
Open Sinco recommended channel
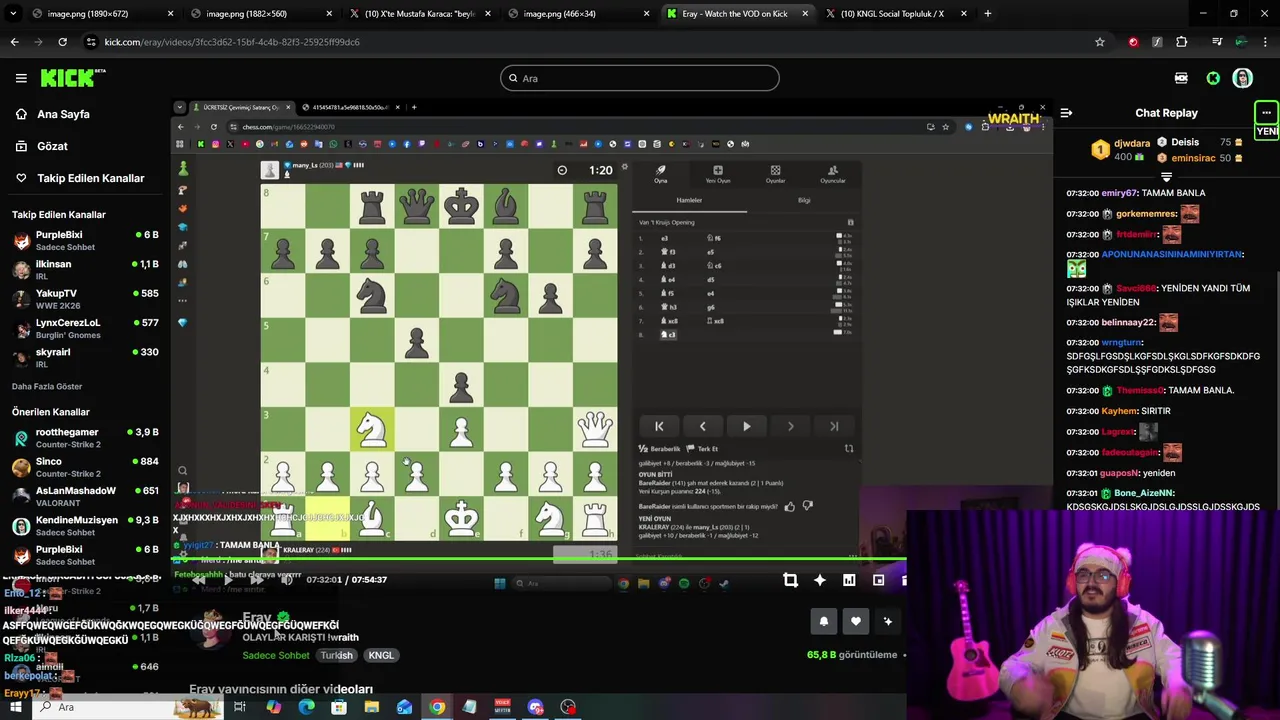[x=85, y=467]
